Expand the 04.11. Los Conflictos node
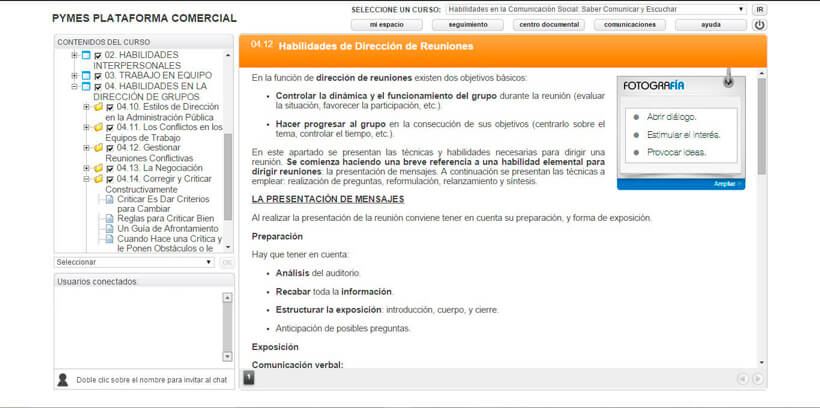This screenshot has width=820, height=408. click(x=86, y=127)
